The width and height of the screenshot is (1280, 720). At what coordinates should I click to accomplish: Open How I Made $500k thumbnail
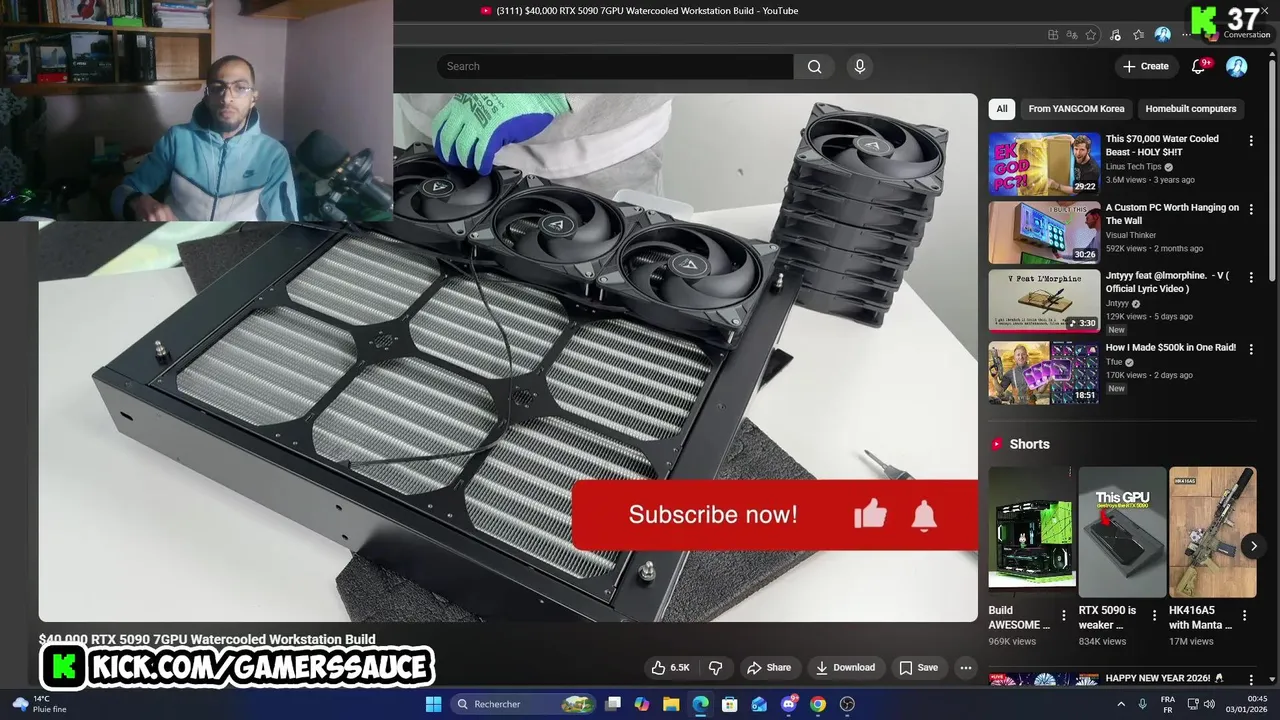(1044, 372)
